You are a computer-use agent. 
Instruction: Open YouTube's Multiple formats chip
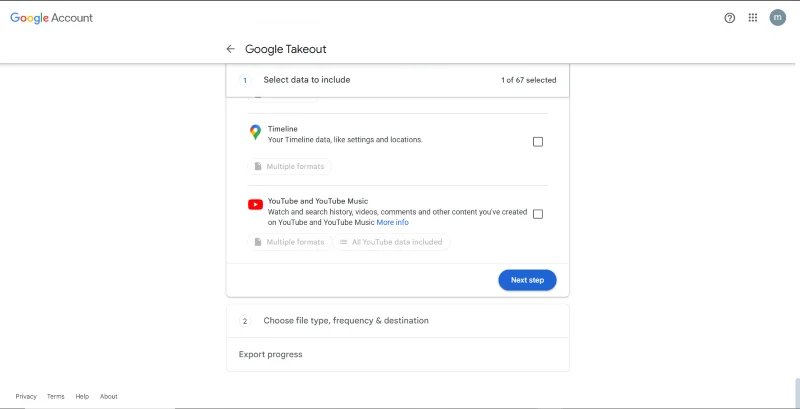(289, 242)
